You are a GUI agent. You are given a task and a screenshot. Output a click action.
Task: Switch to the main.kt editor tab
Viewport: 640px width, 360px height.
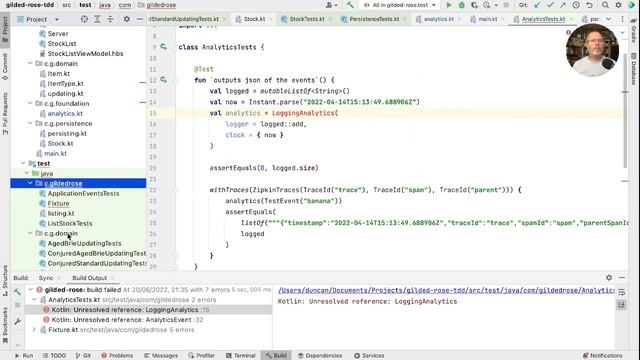pyautogui.click(x=487, y=19)
